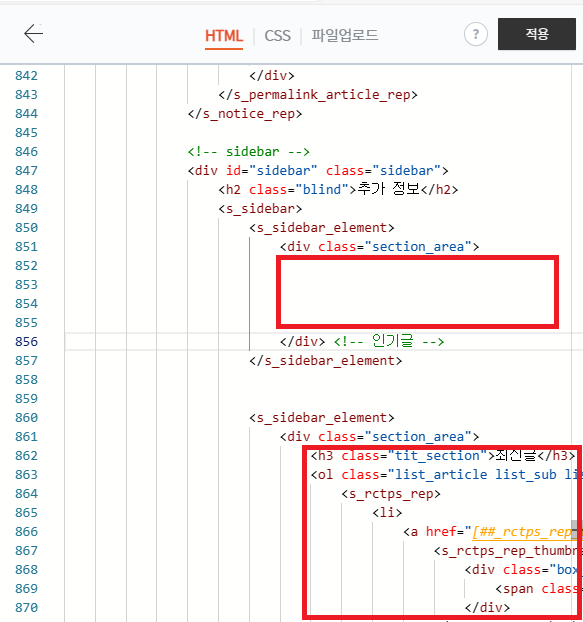Select line number 860

click(x=26, y=418)
